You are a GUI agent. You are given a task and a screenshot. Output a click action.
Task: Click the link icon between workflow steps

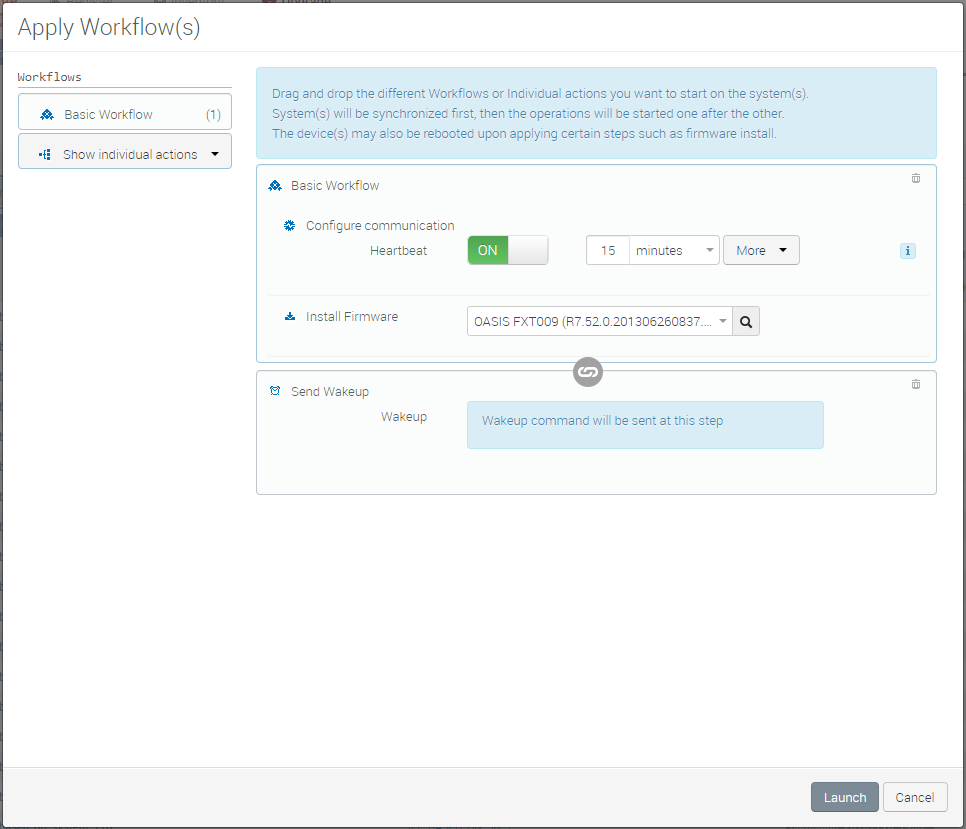(588, 372)
